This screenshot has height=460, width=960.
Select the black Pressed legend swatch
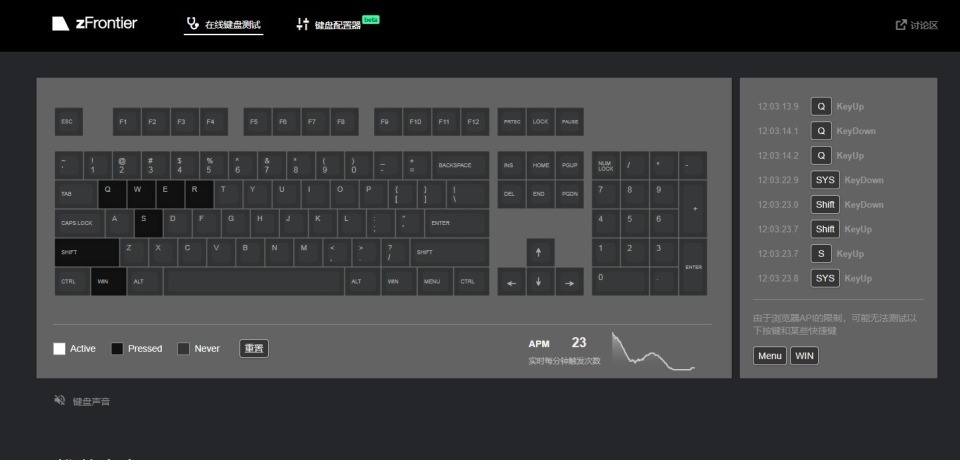coord(117,349)
